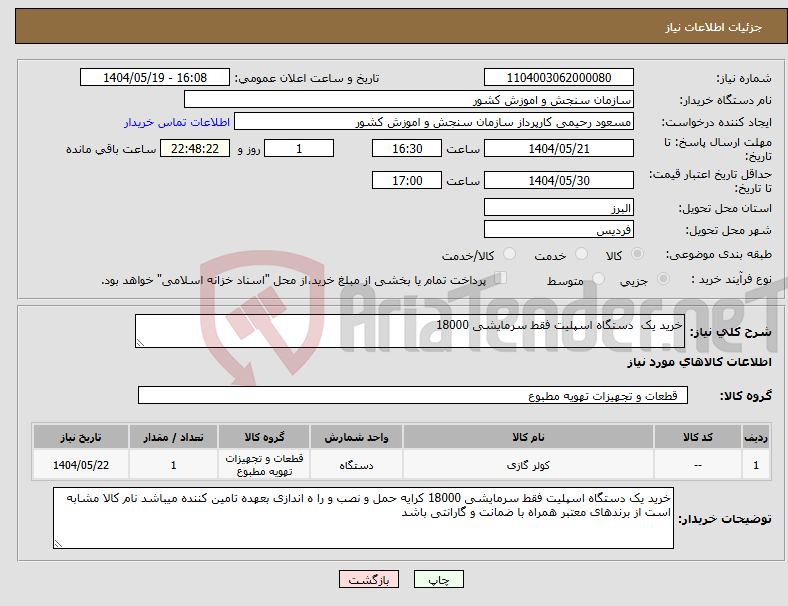Click the general need description text area
Screen dimensions: 788x606
pyautogui.click(x=410, y=331)
